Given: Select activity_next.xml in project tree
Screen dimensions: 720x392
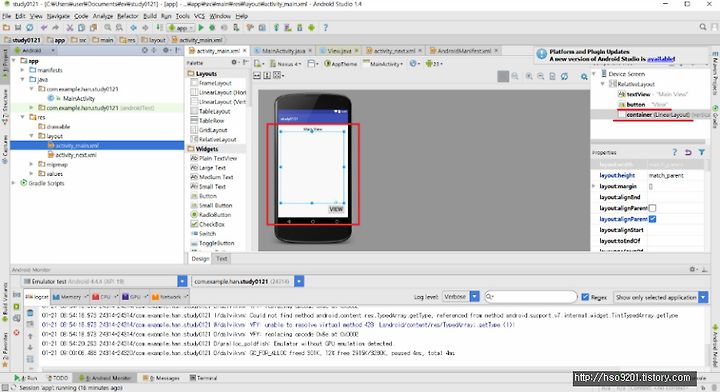Looking at the screenshot, I should (76, 155).
